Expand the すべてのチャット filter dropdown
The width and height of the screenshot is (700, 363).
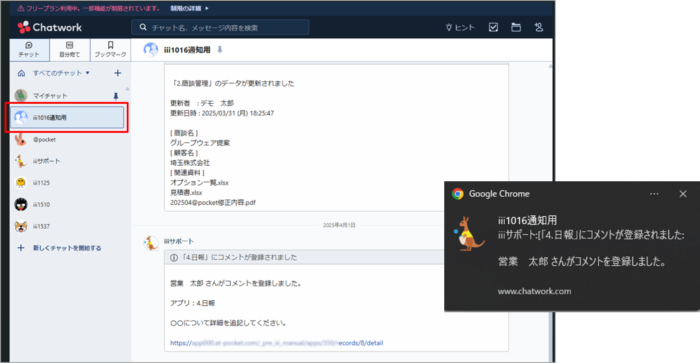61,73
